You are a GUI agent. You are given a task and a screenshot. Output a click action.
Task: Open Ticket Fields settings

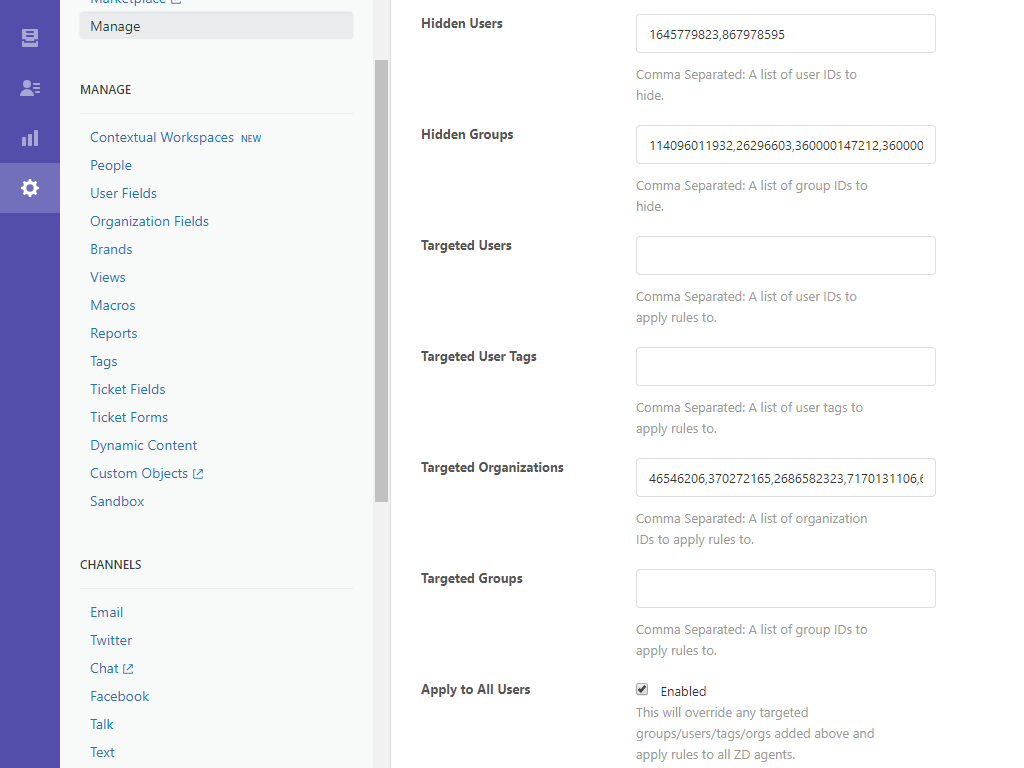128,390
